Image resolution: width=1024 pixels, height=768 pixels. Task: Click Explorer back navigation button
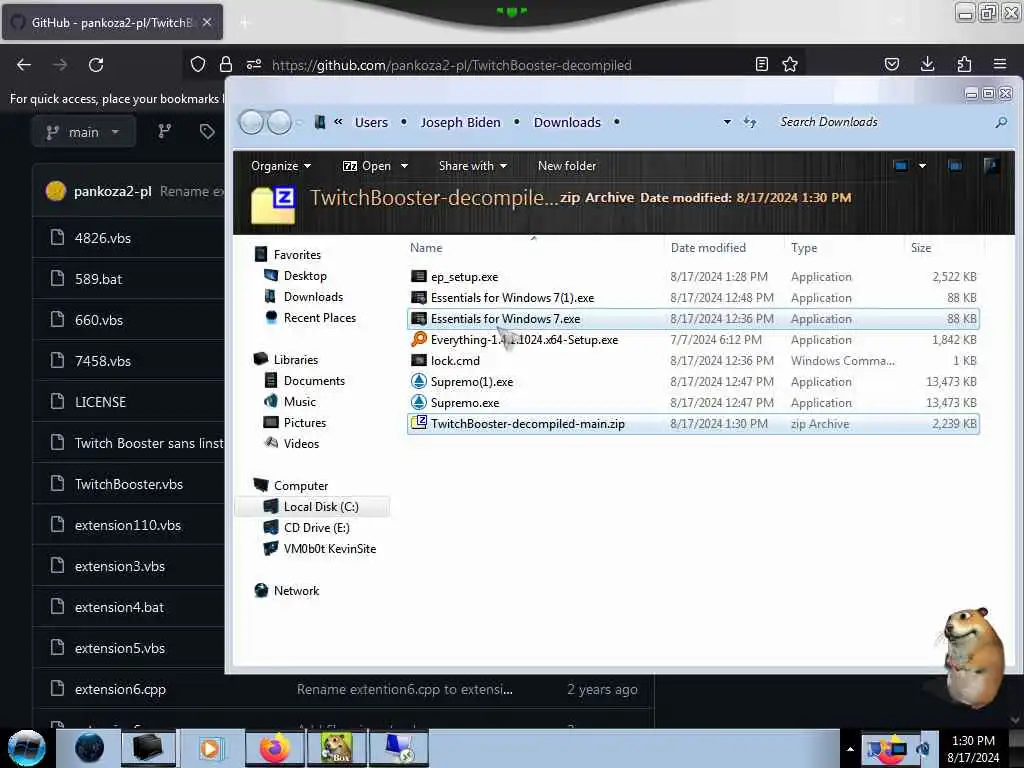point(251,122)
